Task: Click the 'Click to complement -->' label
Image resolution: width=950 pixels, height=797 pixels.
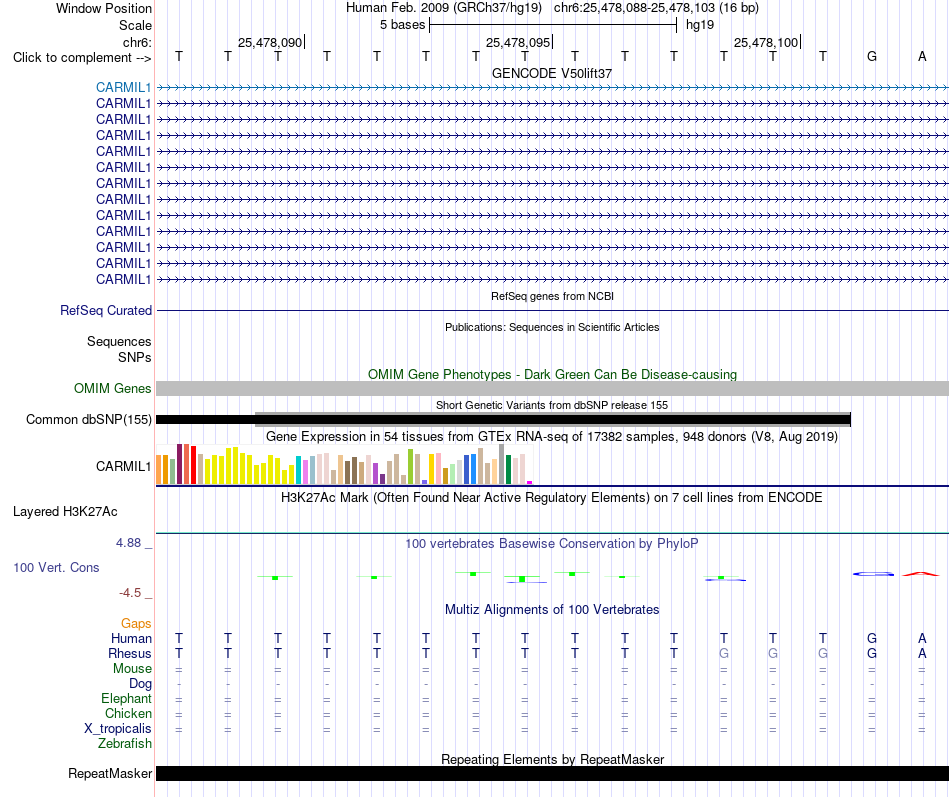Action: click(82, 58)
